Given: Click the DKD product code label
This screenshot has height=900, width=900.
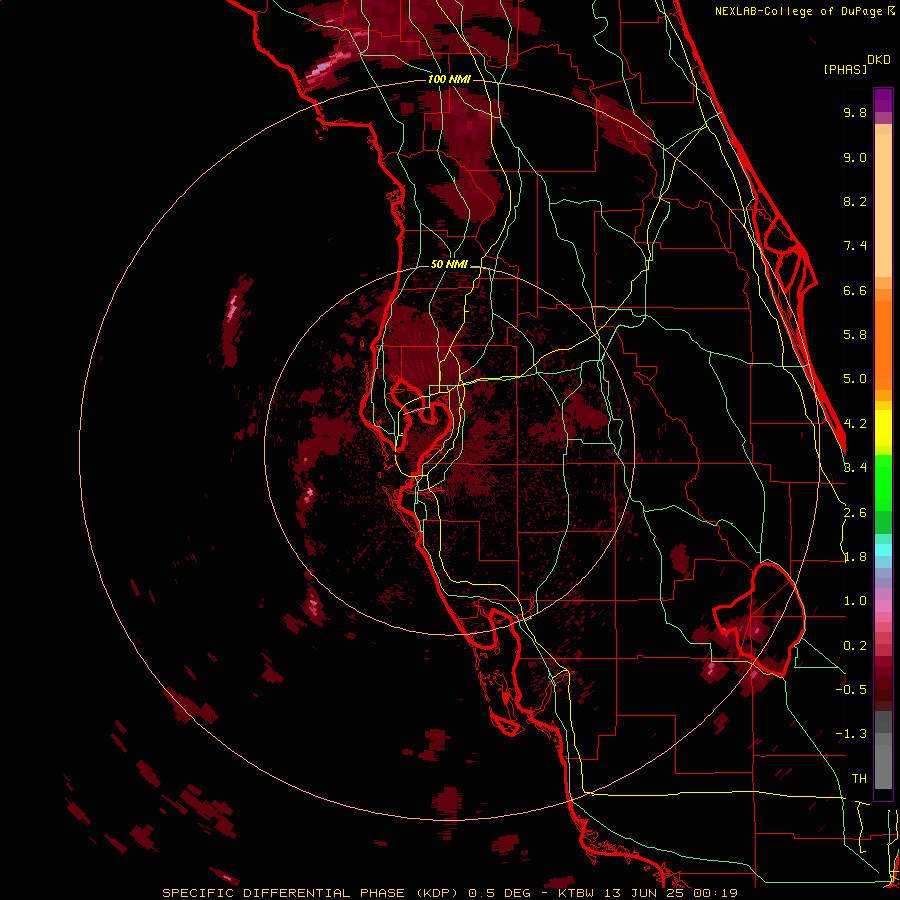Looking at the screenshot, I should pyautogui.click(x=879, y=60).
